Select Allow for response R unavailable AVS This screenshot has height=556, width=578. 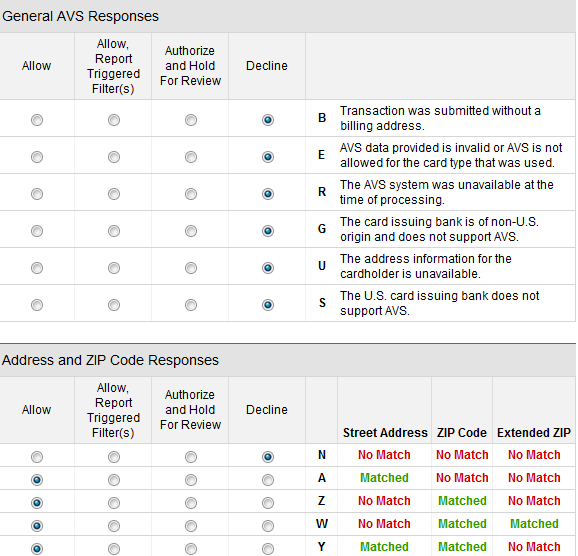[x=37, y=194]
